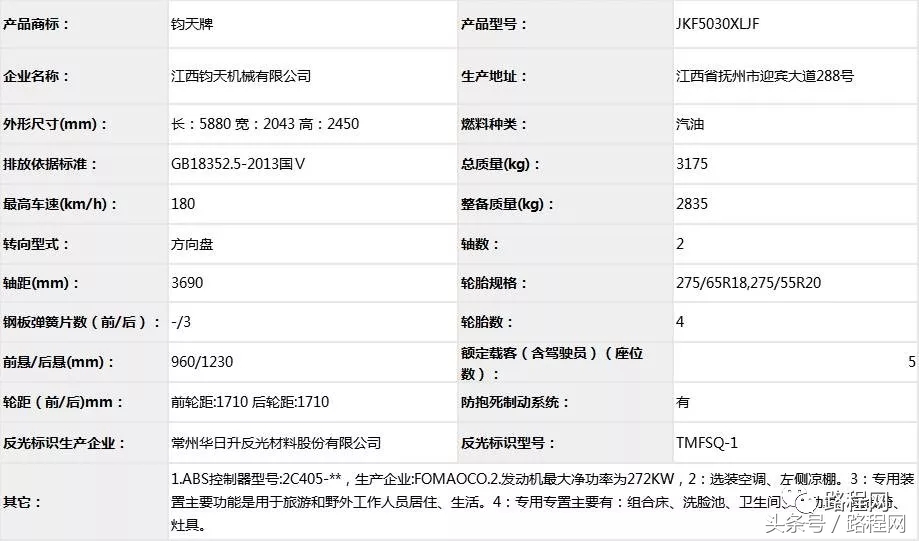Select emission standard GB18352.5-2013国V
919x541 pixels.
[x=238, y=164]
